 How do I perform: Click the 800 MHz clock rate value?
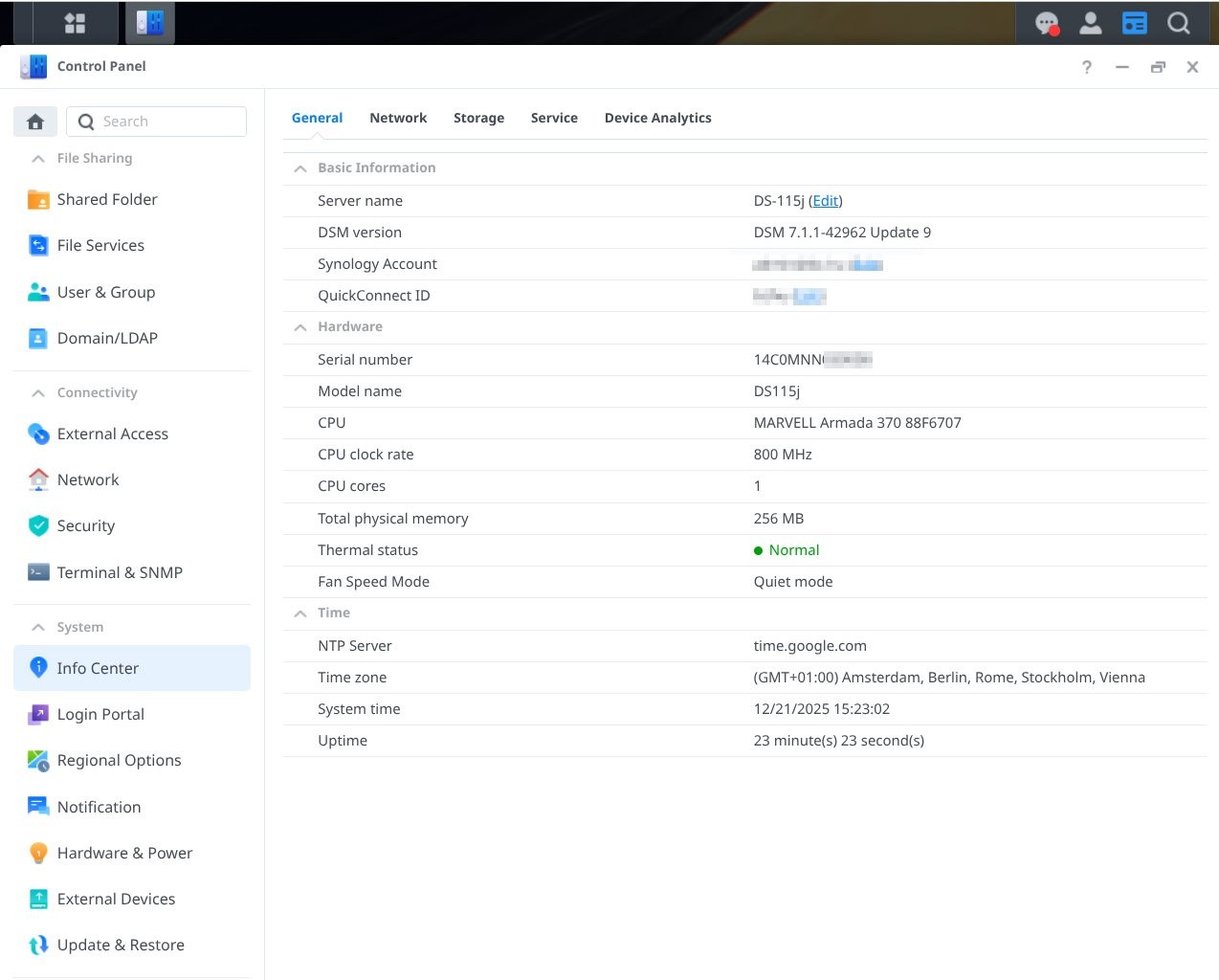783,455
